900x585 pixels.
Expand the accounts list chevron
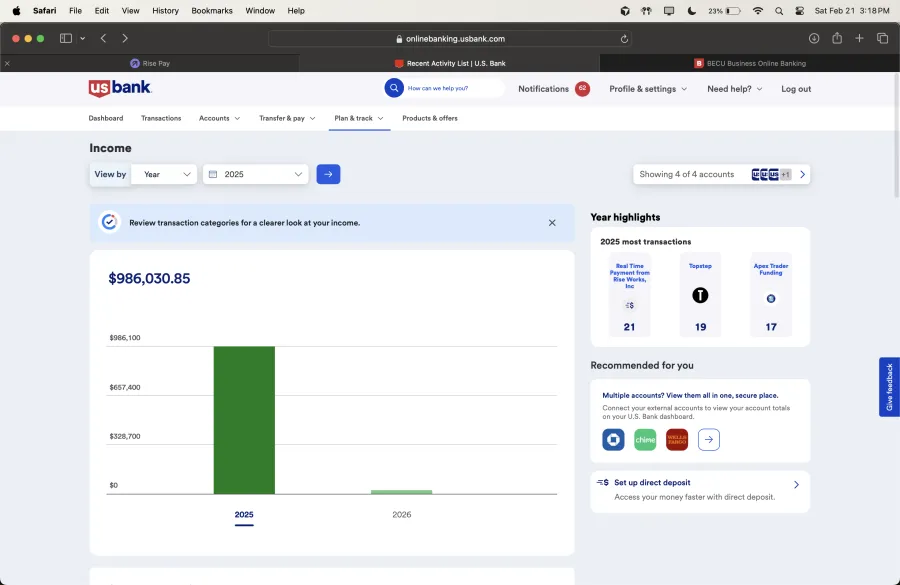pyautogui.click(x=802, y=175)
